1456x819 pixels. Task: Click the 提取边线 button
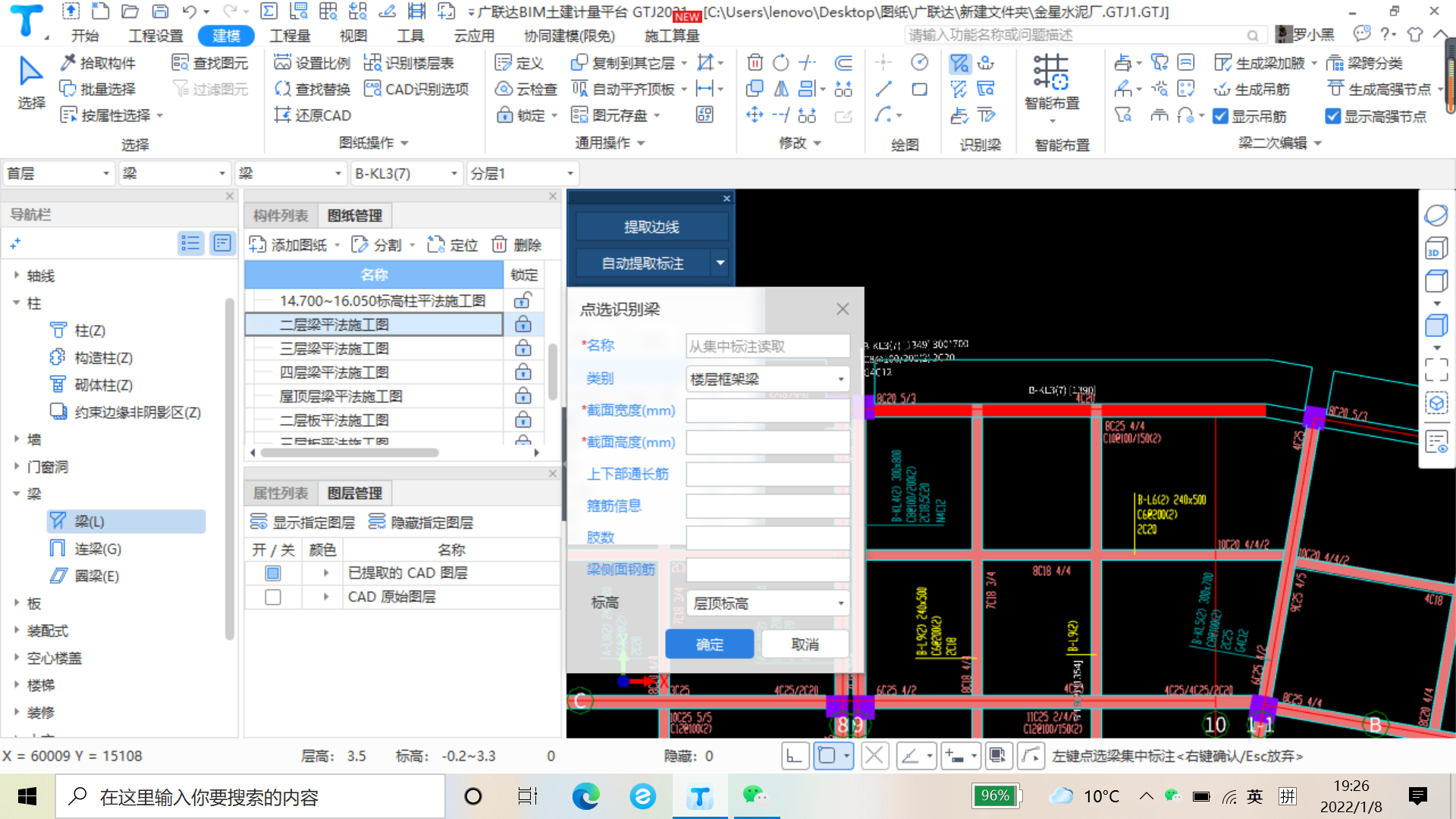tap(651, 227)
